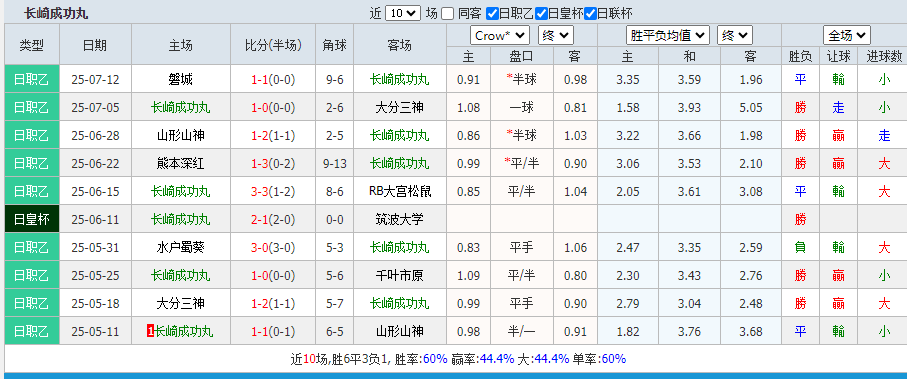Open the 全场 dropdown
Image resolution: width=907 pixels, height=379 pixels.
[x=847, y=35]
